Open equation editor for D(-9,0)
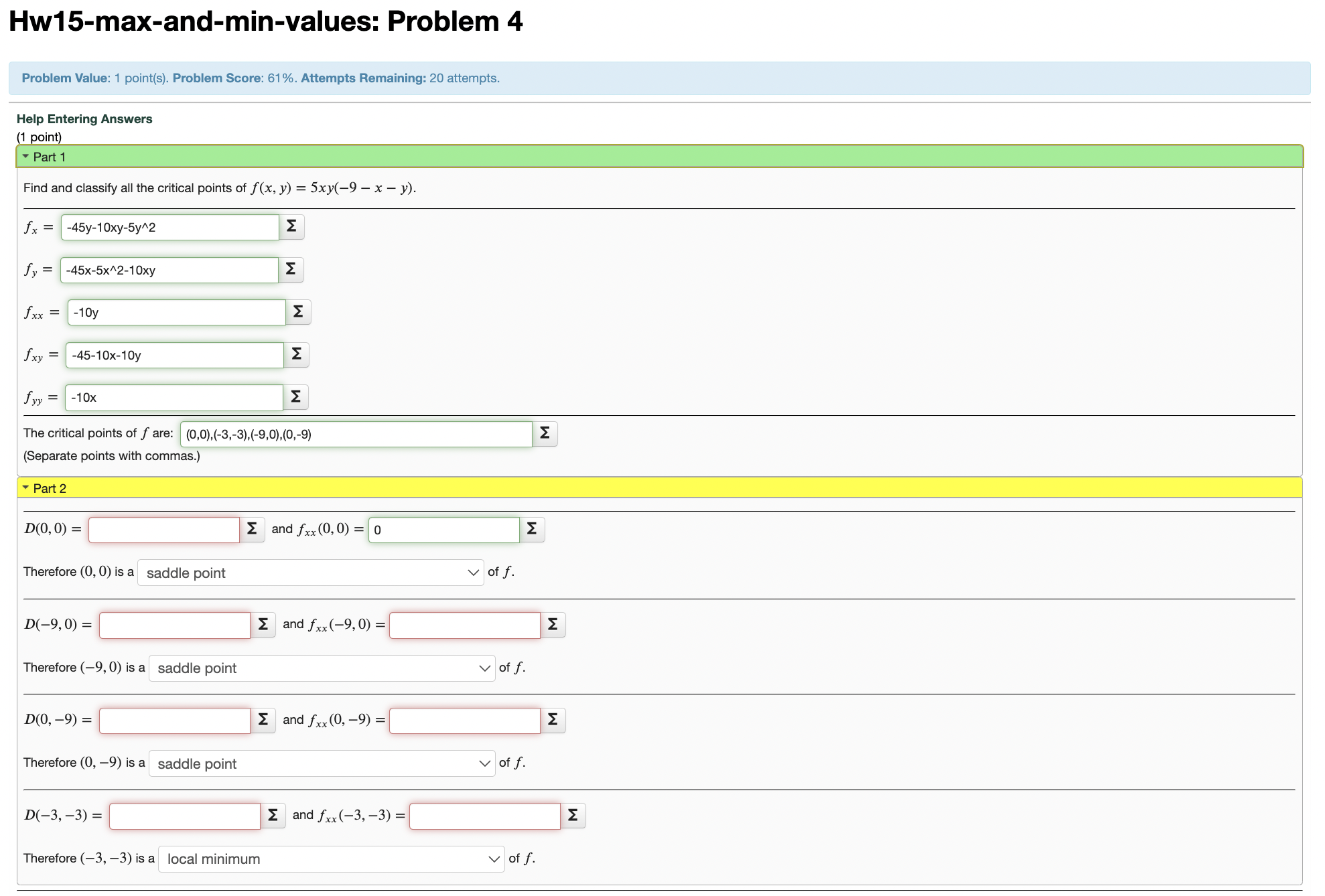This screenshot has width=1325, height=896. [x=263, y=624]
